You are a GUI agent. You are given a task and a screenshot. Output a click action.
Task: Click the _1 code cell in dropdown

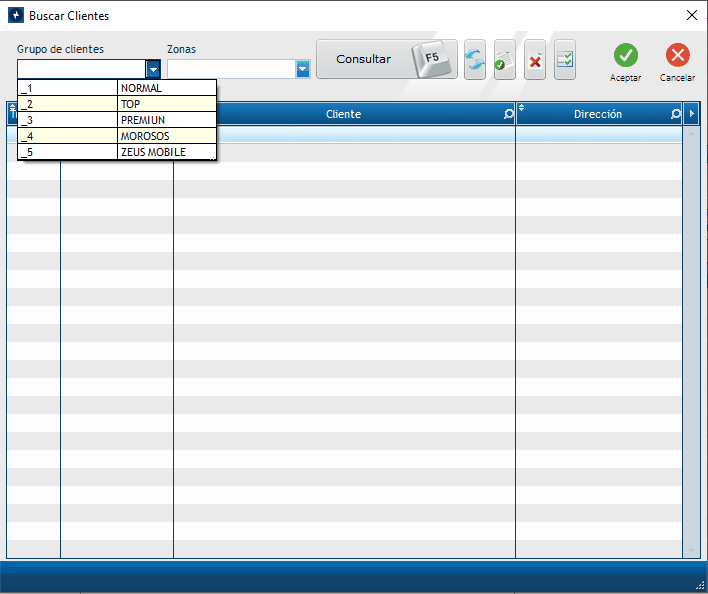point(68,88)
